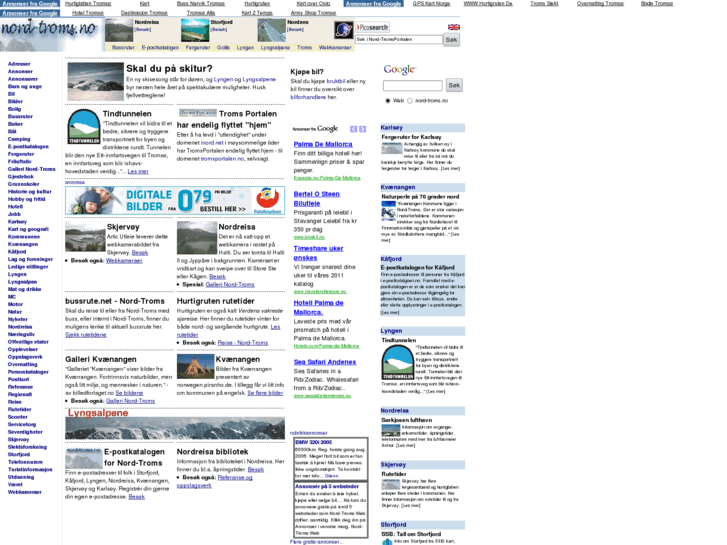
Task: Open Turistinformasjon in the left sidebar menu
Action: point(30,469)
